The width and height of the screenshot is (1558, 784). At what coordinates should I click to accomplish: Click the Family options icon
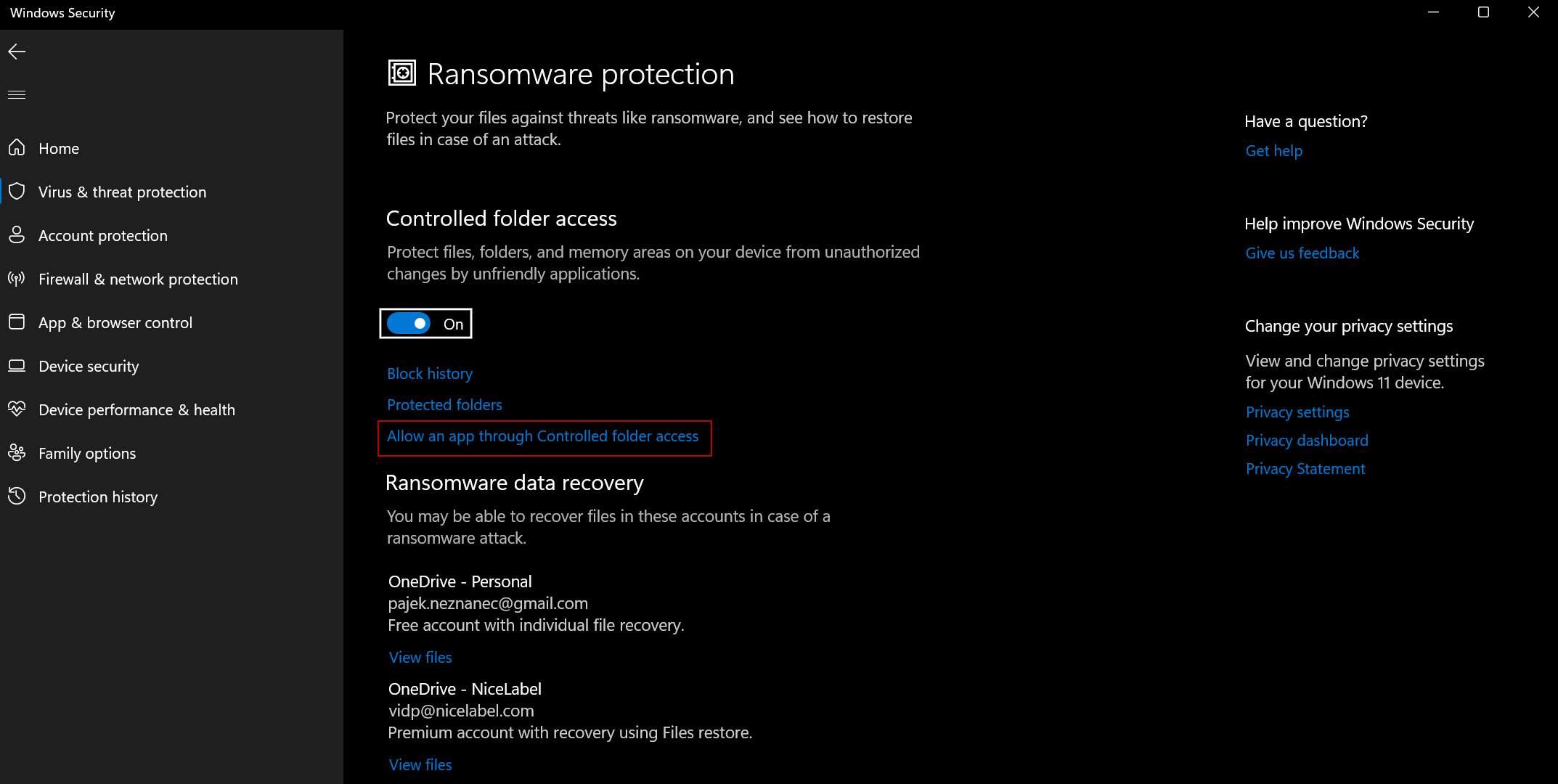tap(17, 453)
